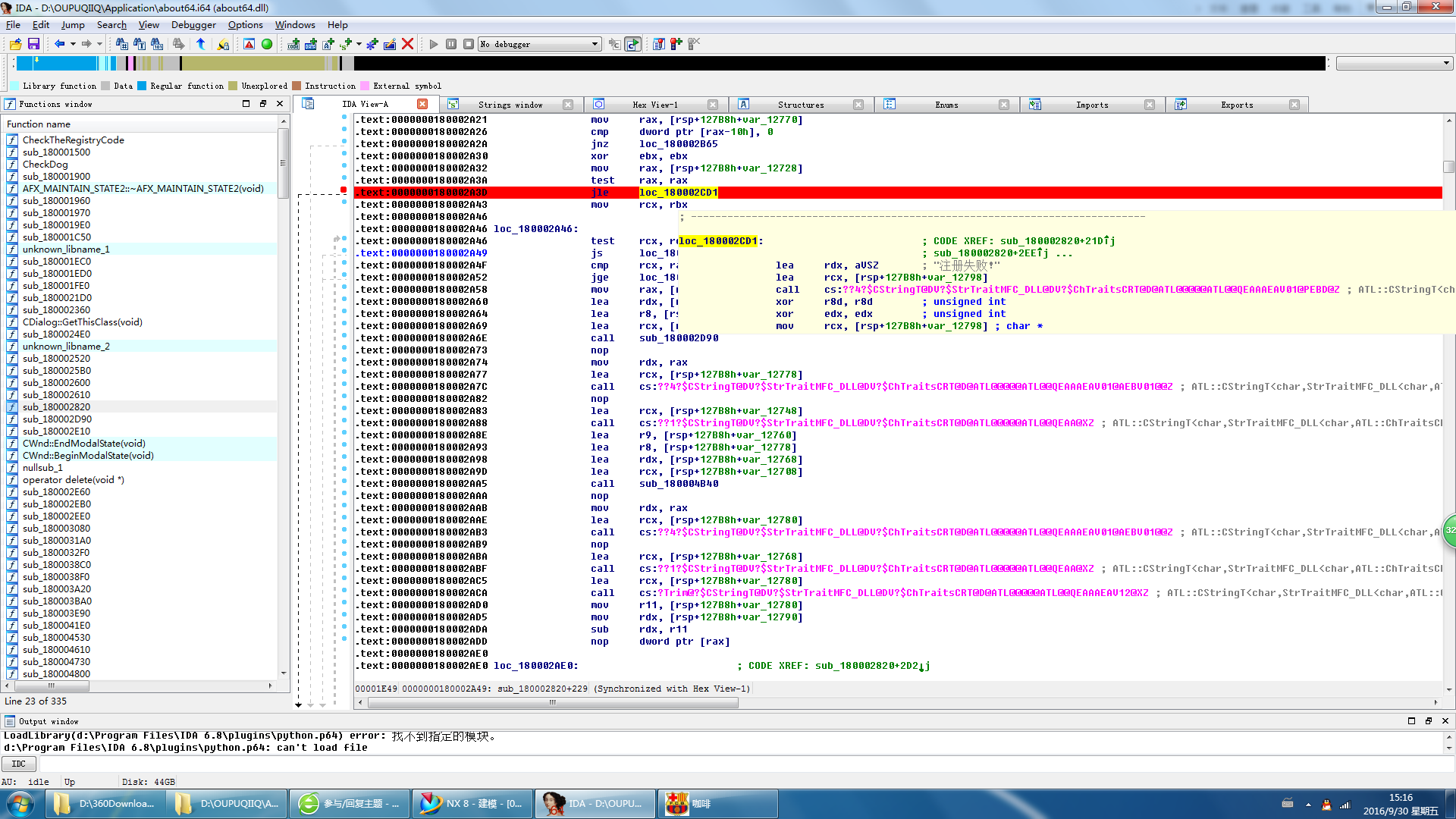Toggle the breakpoint dot at address 180002A3D
1456x819 pixels.
(344, 190)
